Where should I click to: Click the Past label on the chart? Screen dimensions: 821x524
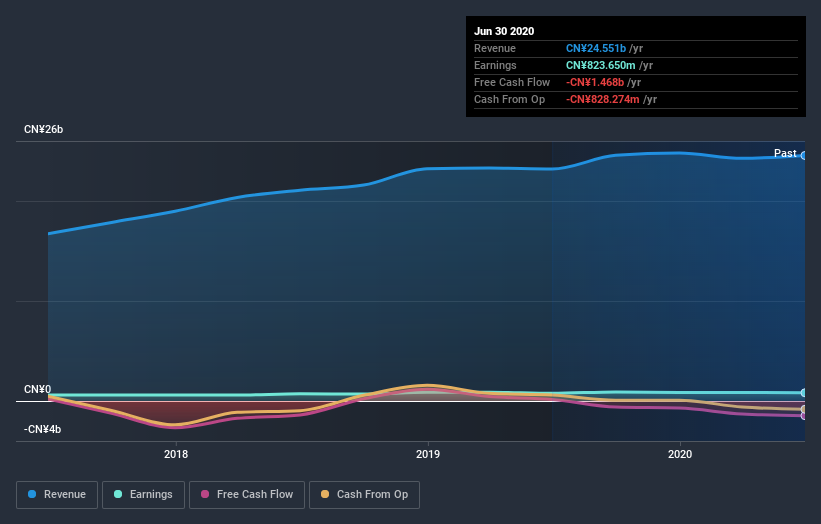click(785, 153)
